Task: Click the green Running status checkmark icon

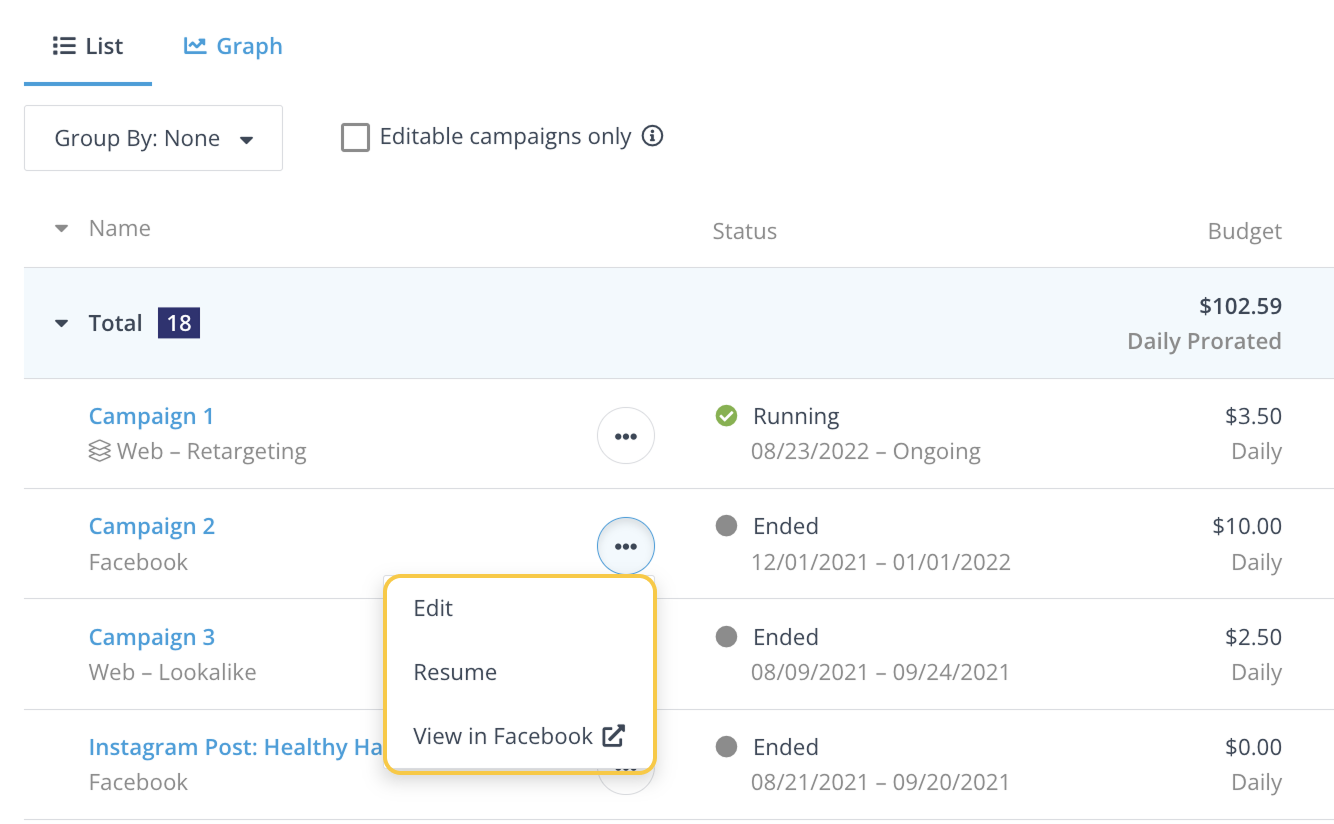Action: [x=727, y=416]
